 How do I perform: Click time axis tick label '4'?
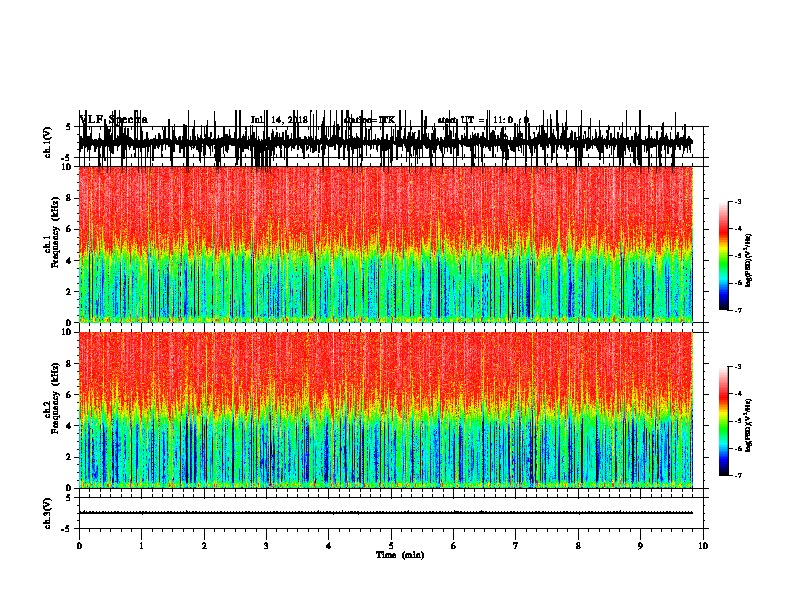pyautogui.click(x=329, y=546)
